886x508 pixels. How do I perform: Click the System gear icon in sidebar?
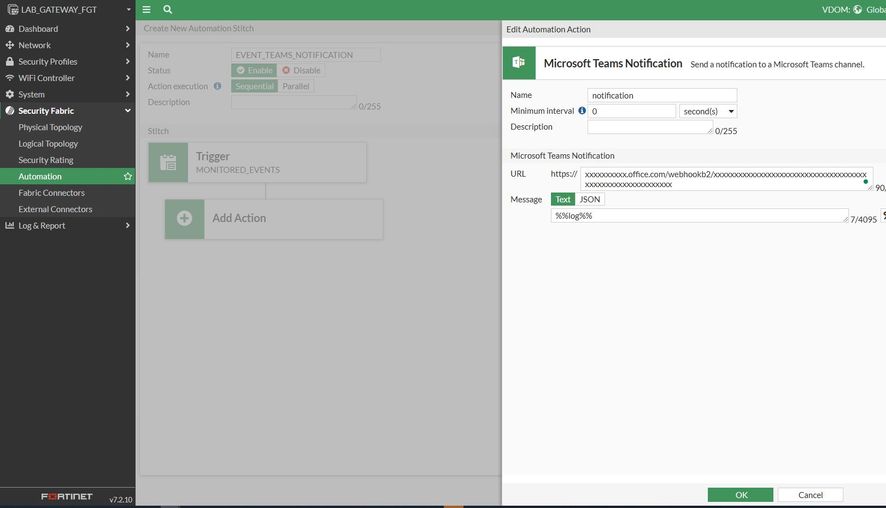tap(10, 94)
